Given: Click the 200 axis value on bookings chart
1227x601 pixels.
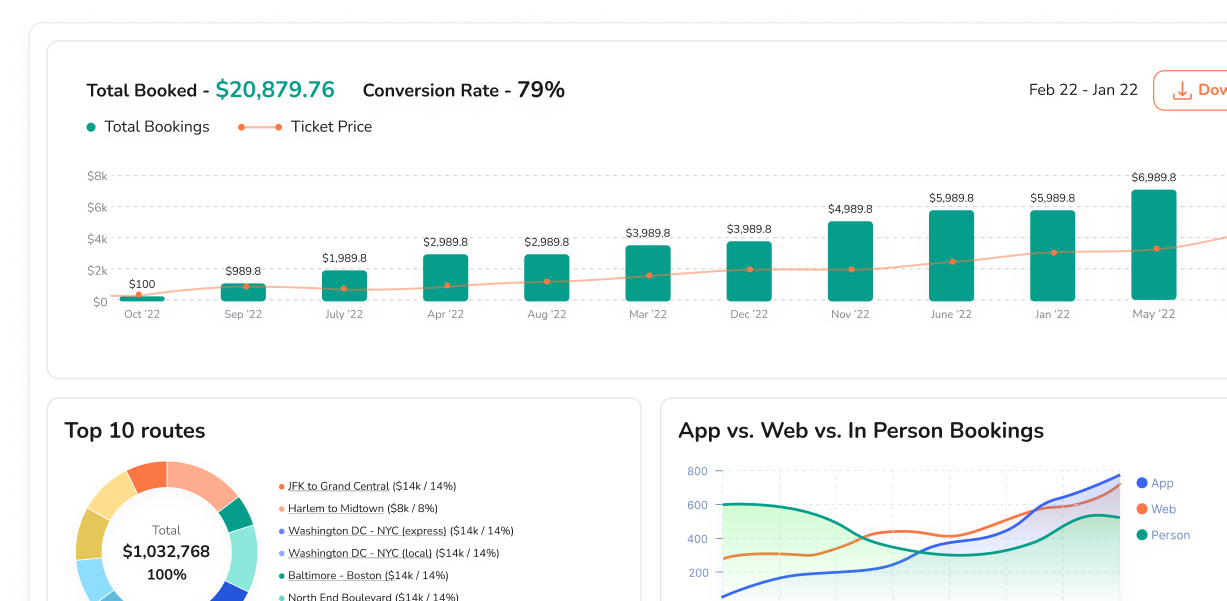Looking at the screenshot, I should 698,573.
